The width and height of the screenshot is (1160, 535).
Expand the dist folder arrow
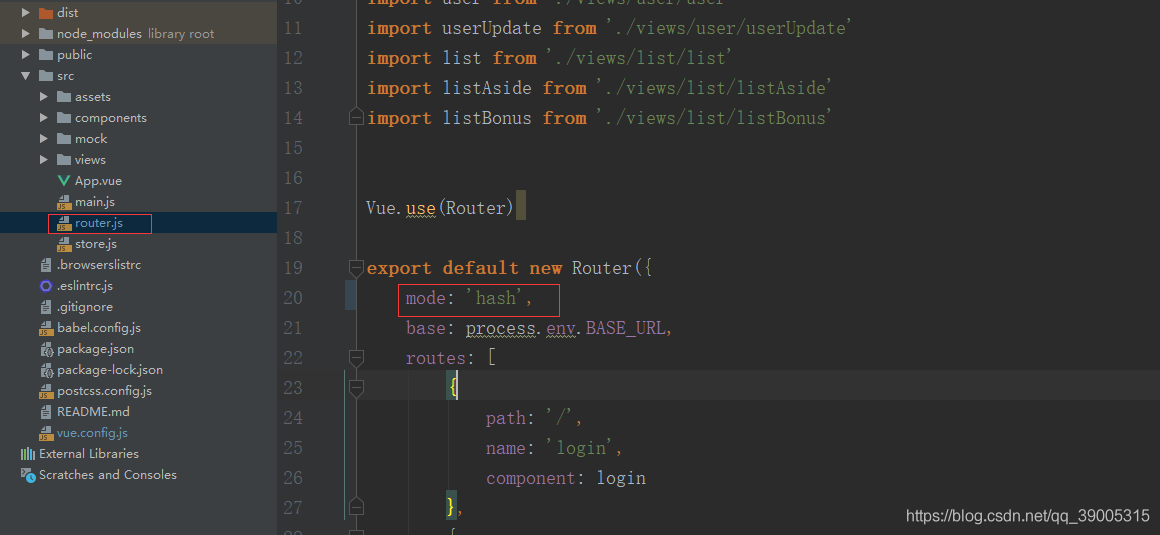pyautogui.click(x=26, y=13)
